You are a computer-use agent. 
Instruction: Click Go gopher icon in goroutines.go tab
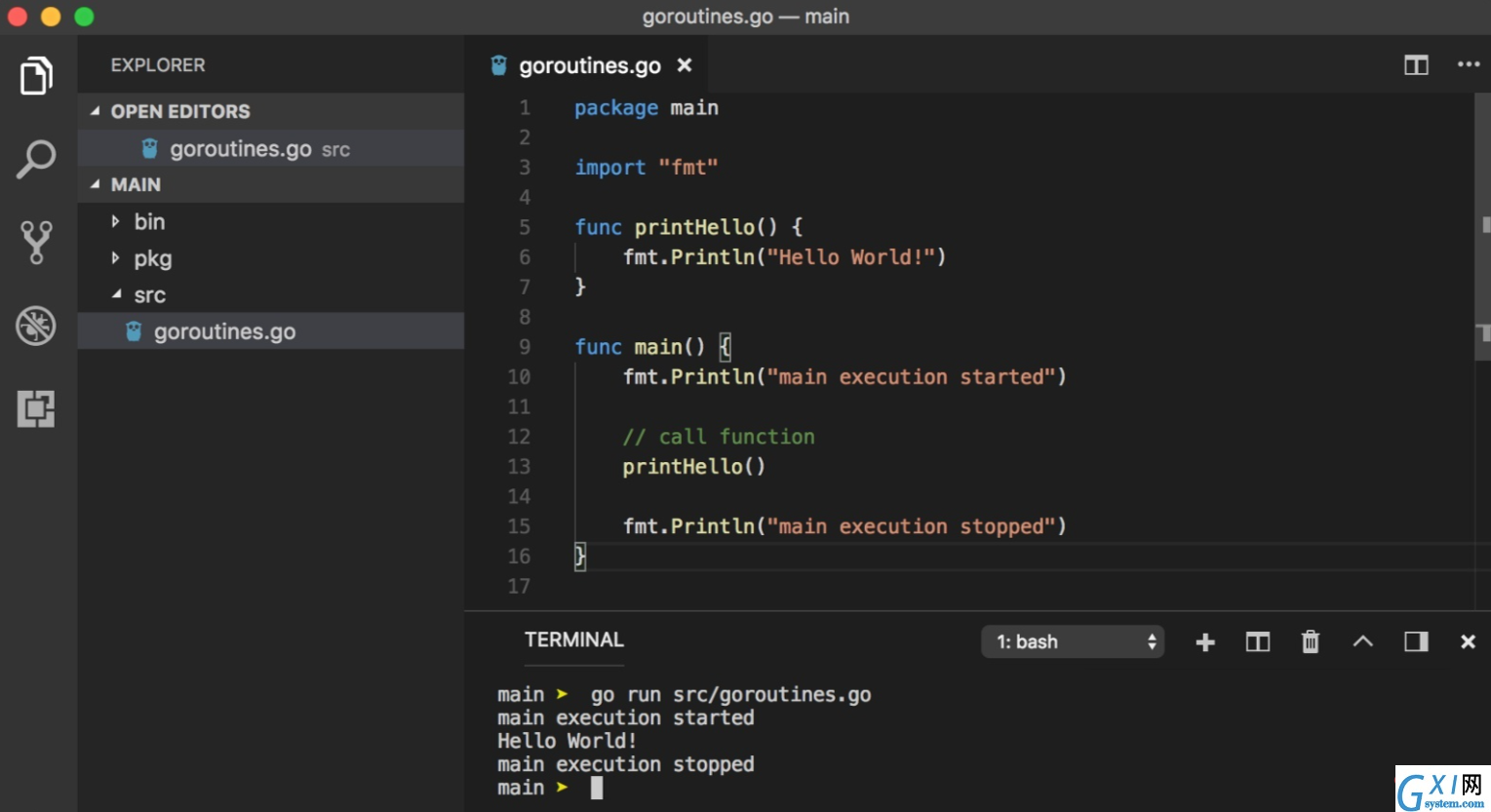pyautogui.click(x=499, y=65)
